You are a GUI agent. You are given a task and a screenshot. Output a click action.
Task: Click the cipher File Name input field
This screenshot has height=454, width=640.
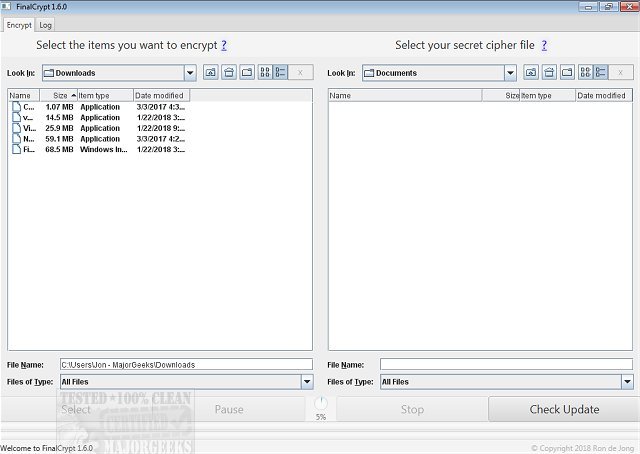[506, 365]
